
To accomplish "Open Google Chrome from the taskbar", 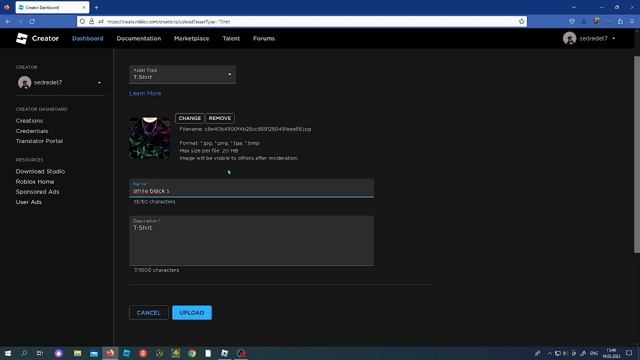I will 192,353.
